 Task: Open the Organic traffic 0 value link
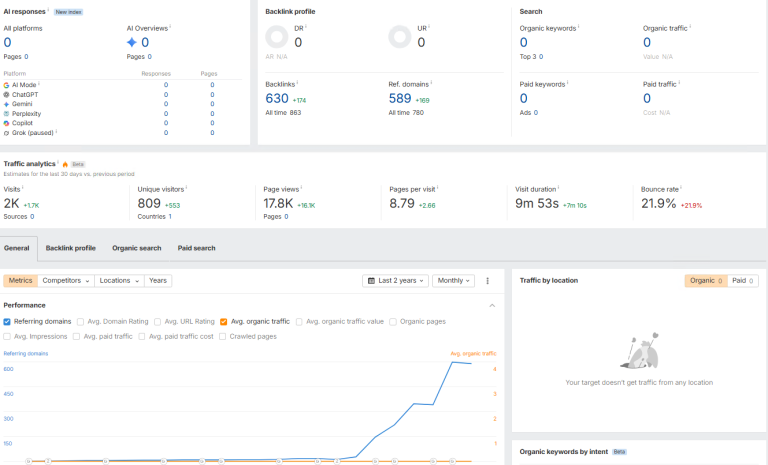tap(647, 43)
